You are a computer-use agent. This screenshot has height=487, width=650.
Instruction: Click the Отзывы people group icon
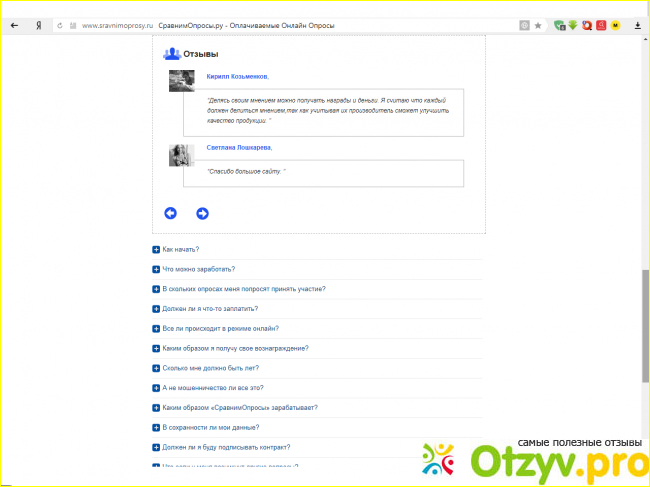[x=172, y=54]
